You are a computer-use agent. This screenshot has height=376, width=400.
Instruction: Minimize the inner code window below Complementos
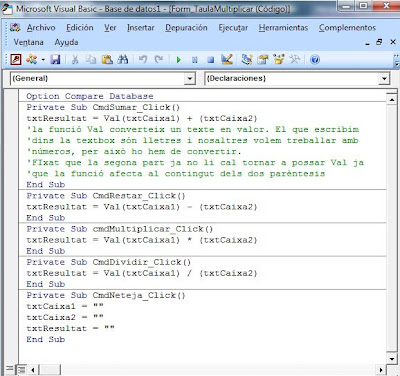(x=368, y=43)
